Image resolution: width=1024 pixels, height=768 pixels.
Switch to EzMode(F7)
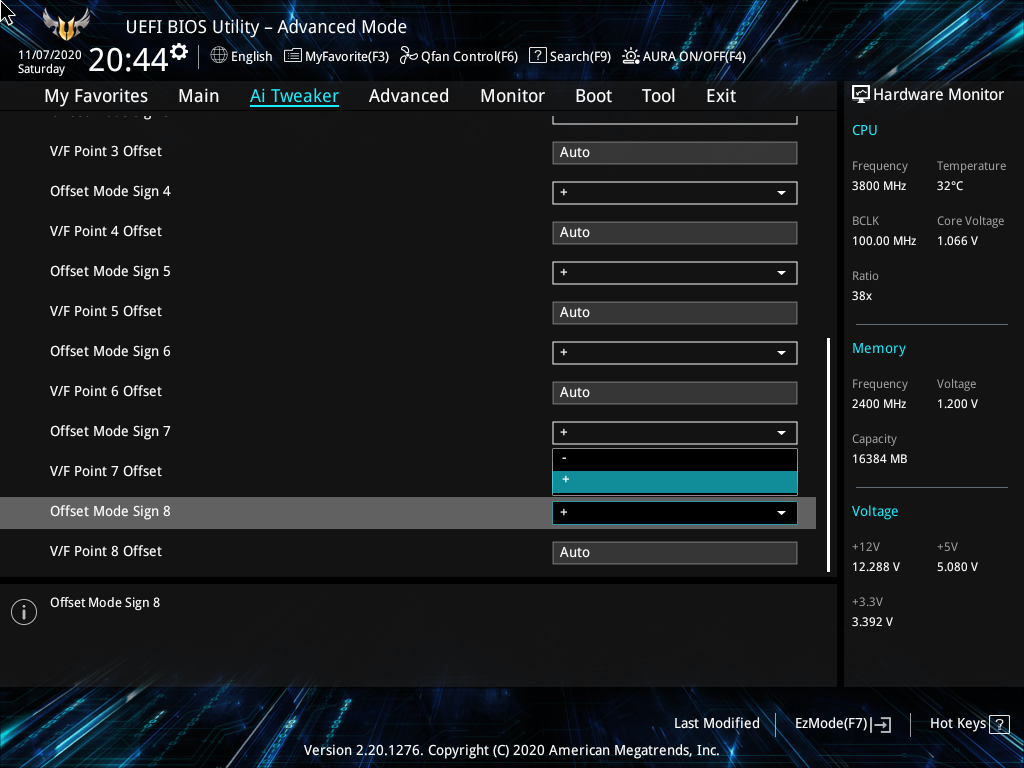842,724
